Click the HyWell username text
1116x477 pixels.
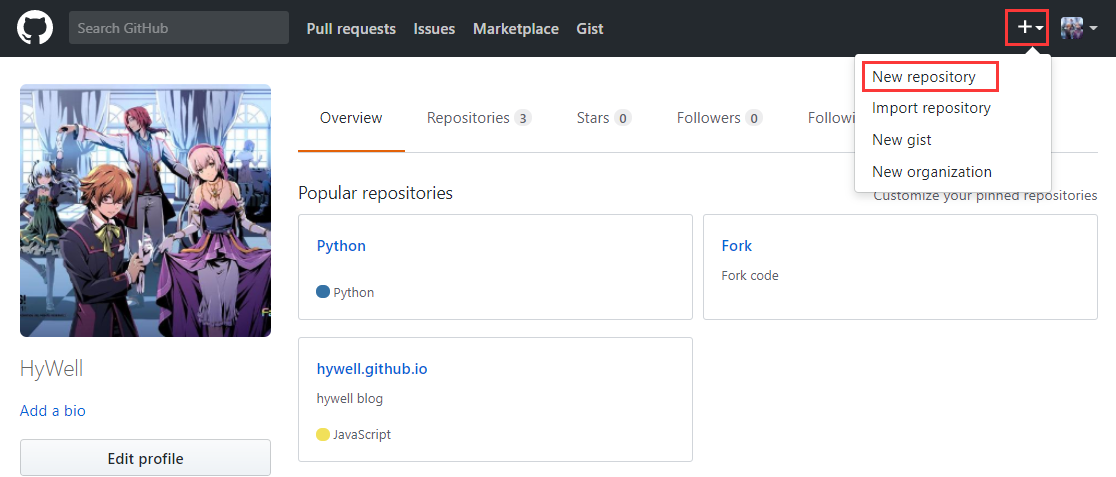[51, 369]
